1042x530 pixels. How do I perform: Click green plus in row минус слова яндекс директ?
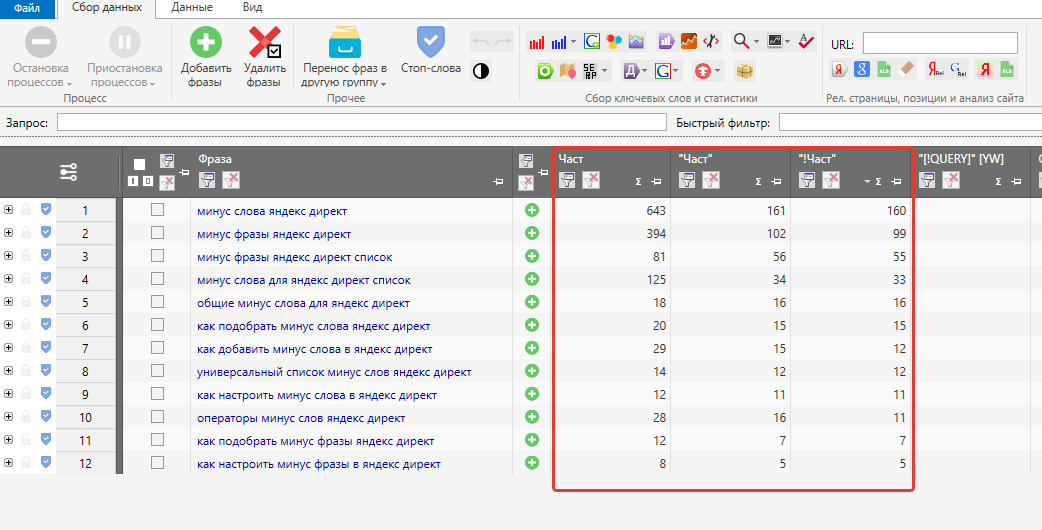pyautogui.click(x=532, y=211)
